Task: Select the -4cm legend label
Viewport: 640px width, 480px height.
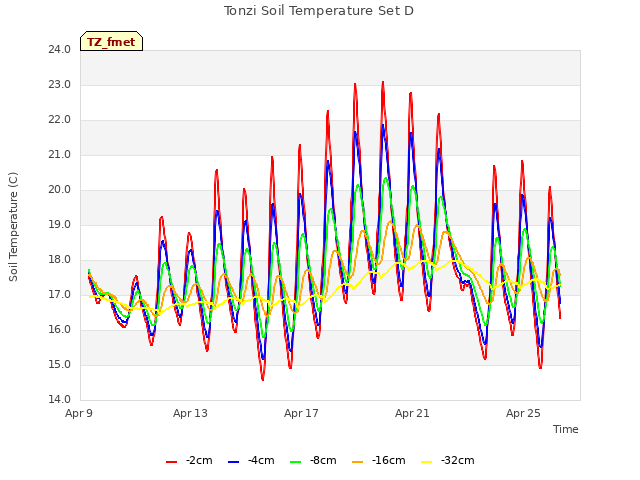Action: (261, 460)
